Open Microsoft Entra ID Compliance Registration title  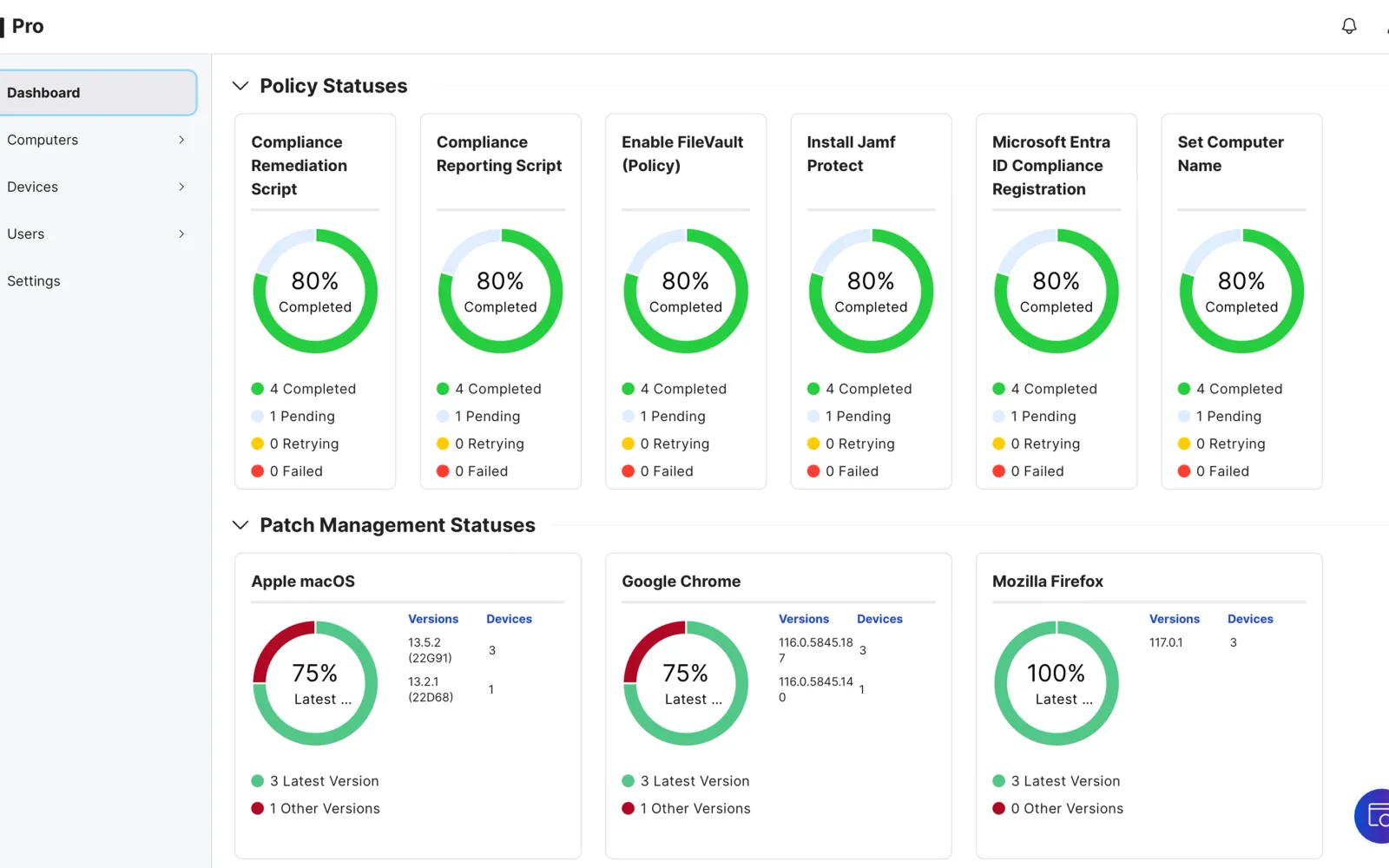1051,166
